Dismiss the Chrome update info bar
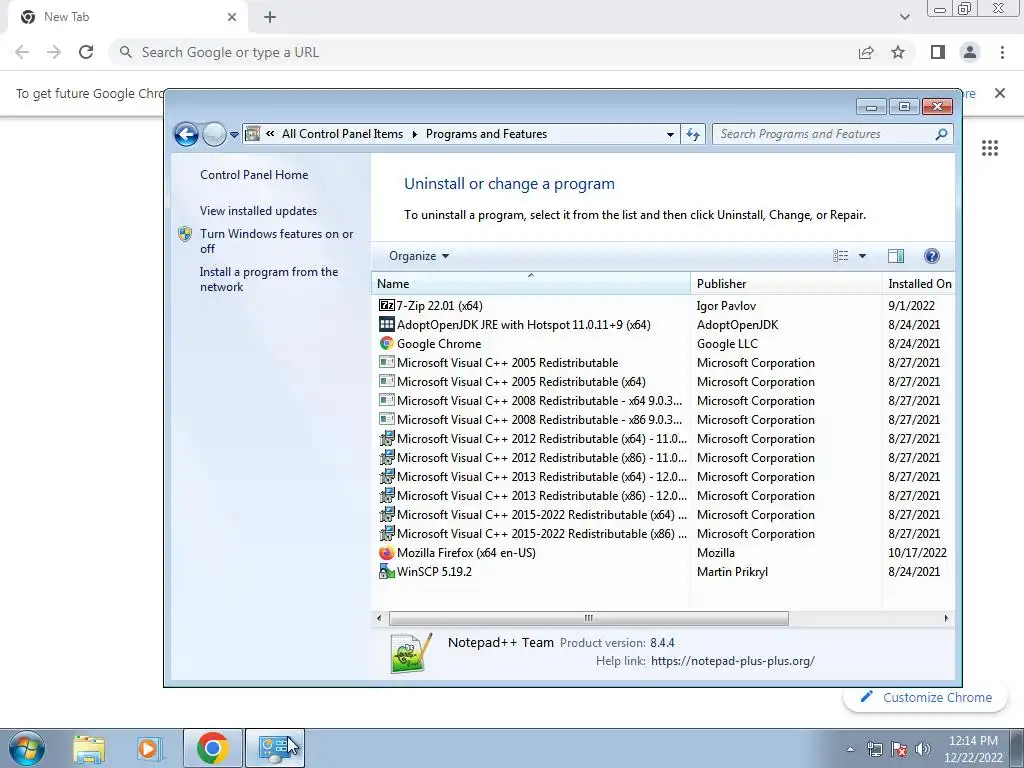The height and width of the screenshot is (768, 1024). 1000,93
